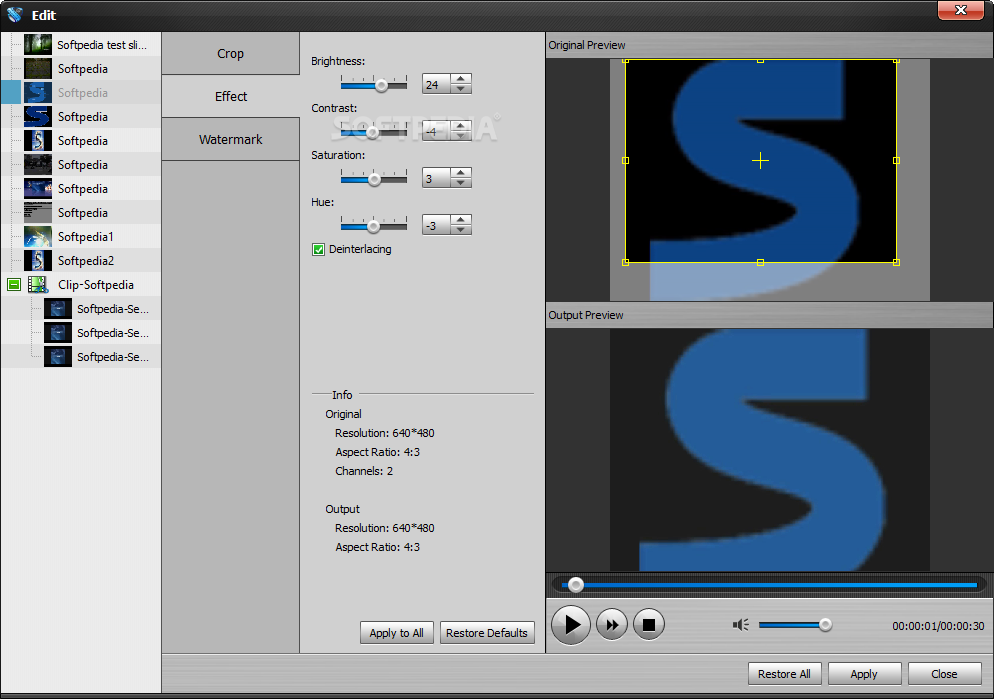Toggle the Deinterlacing checkbox
The image size is (994, 699).
pyautogui.click(x=318, y=250)
